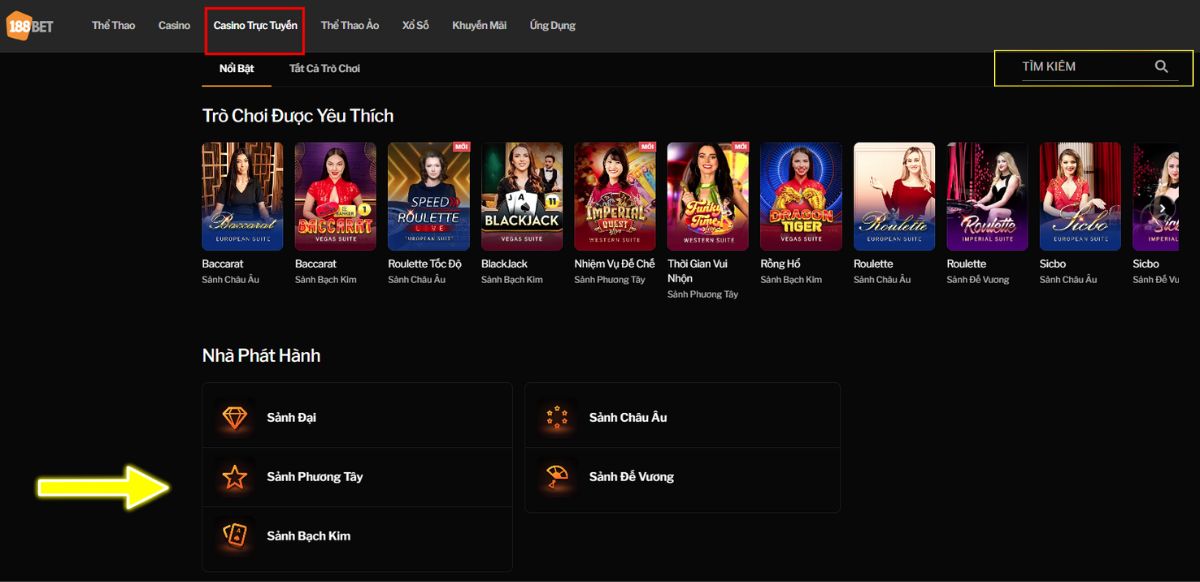This screenshot has width=1200, height=582.
Task: Select the Roulette Imperial Suite thumbnail
Action: (987, 196)
